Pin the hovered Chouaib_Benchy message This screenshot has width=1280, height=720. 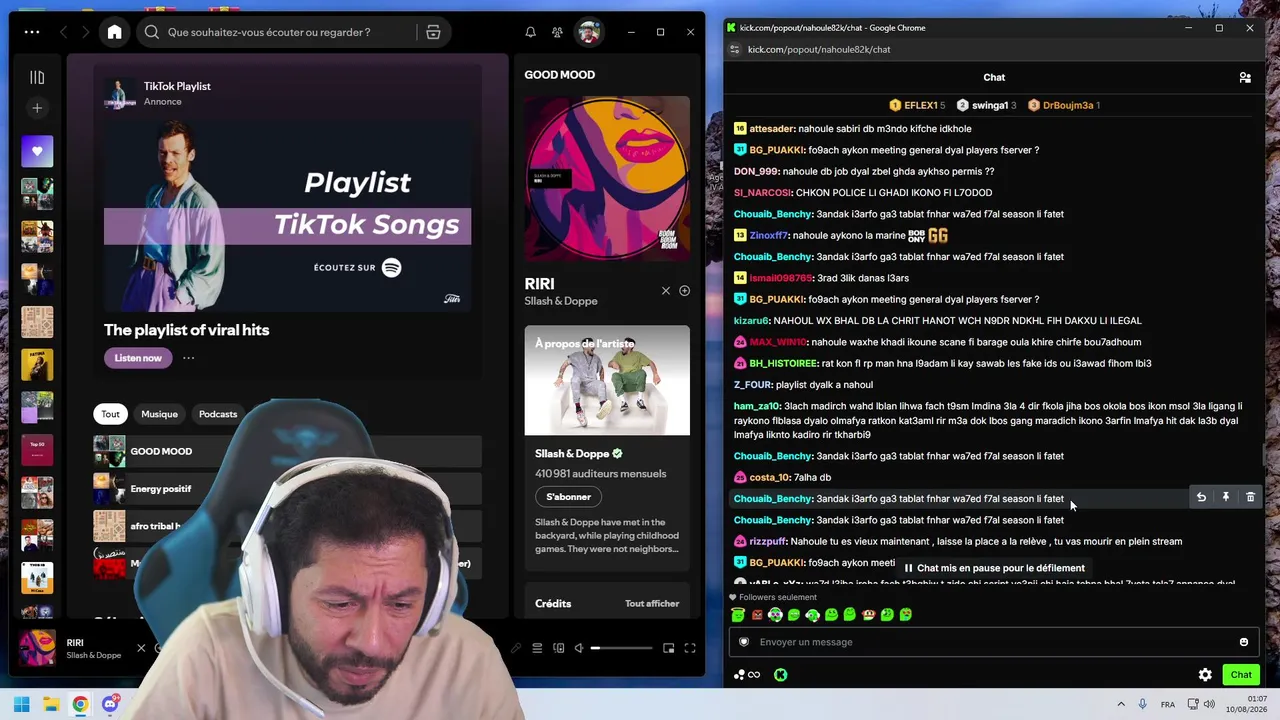point(1225,497)
